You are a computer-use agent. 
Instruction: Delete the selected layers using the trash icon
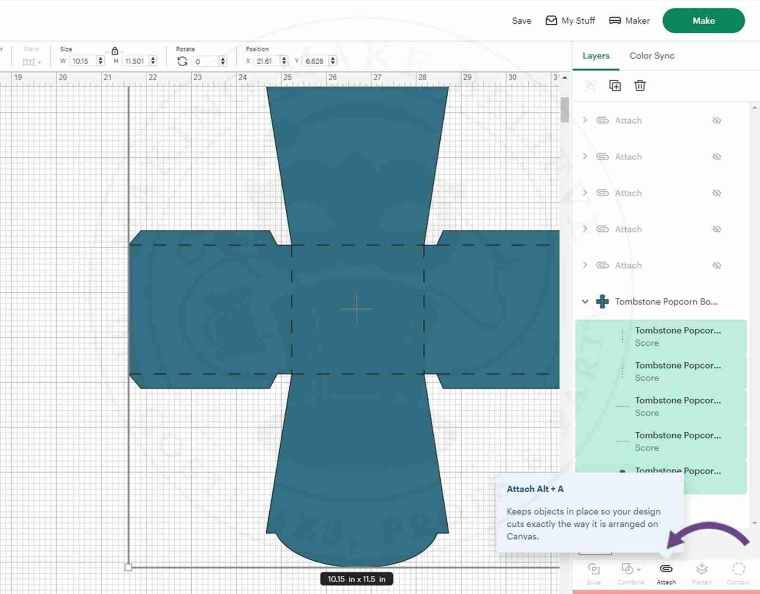[640, 86]
